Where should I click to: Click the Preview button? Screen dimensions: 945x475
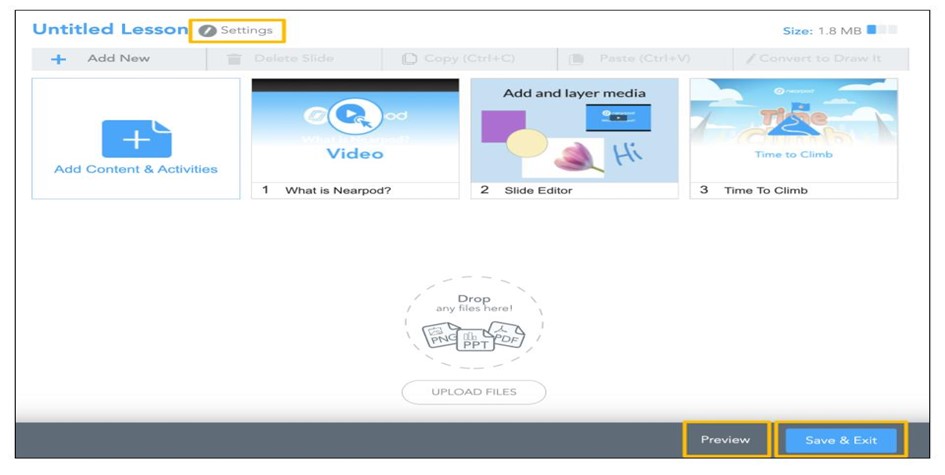point(725,440)
